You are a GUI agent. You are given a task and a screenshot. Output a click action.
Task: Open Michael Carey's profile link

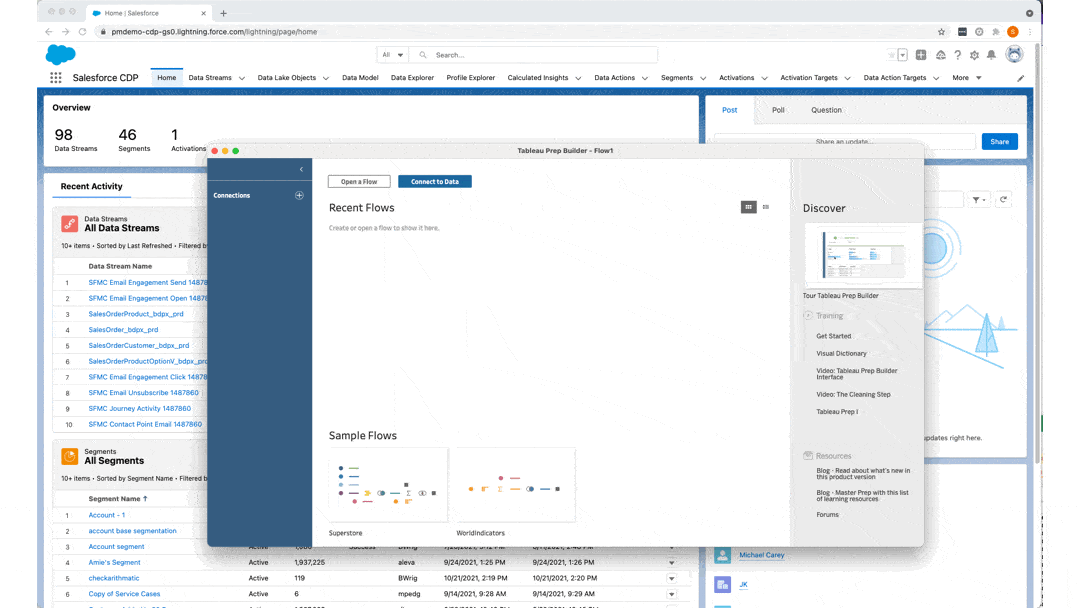[762, 555]
